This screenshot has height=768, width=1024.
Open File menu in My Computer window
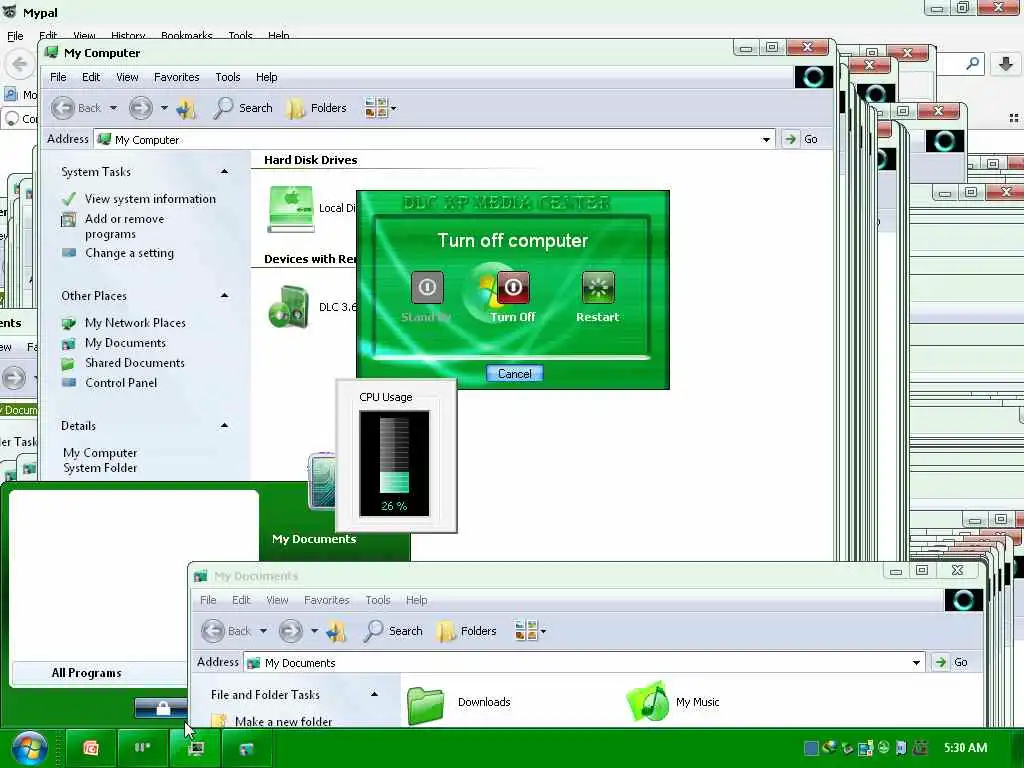(x=58, y=77)
